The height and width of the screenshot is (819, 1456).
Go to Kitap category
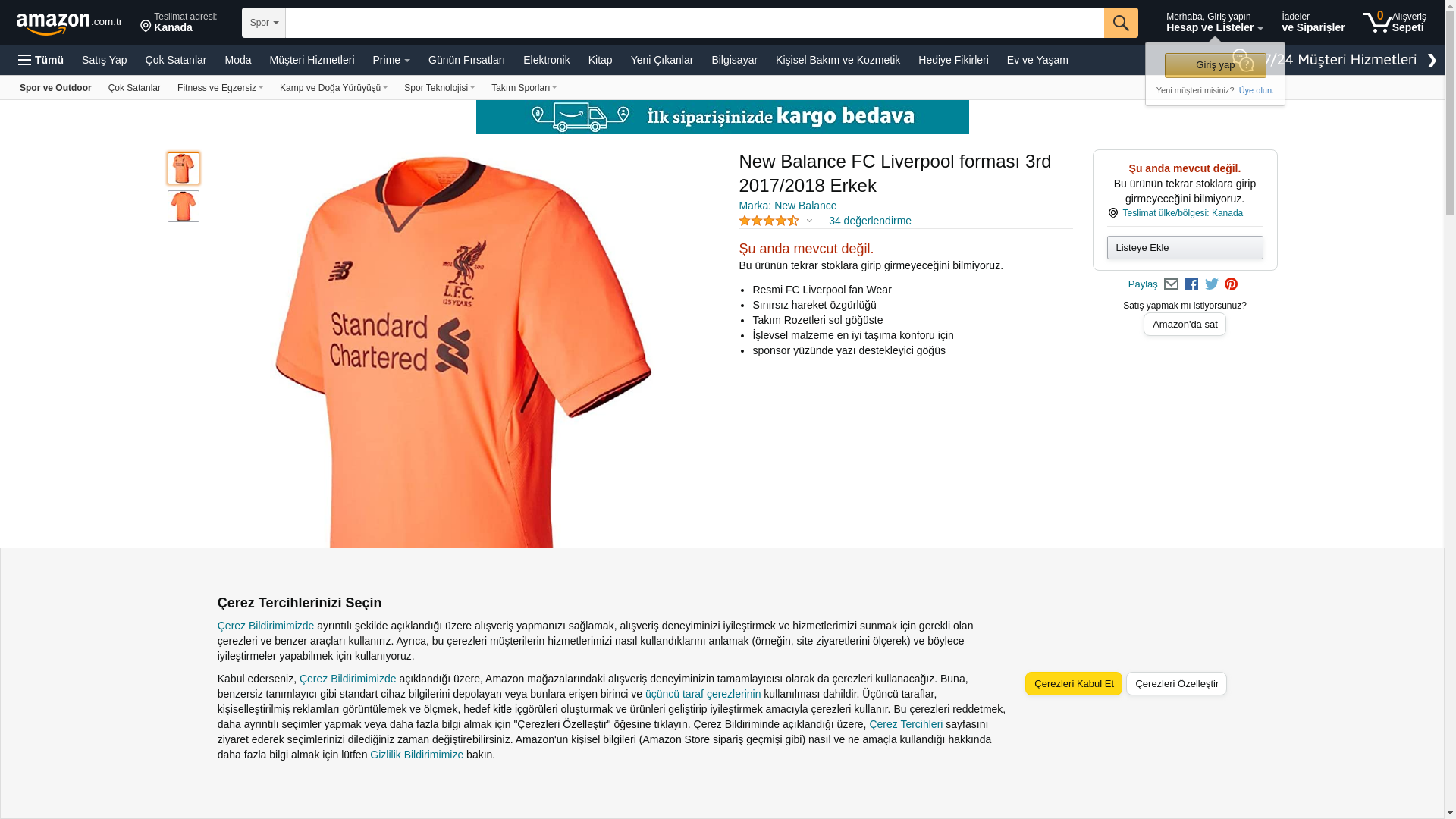point(600,60)
